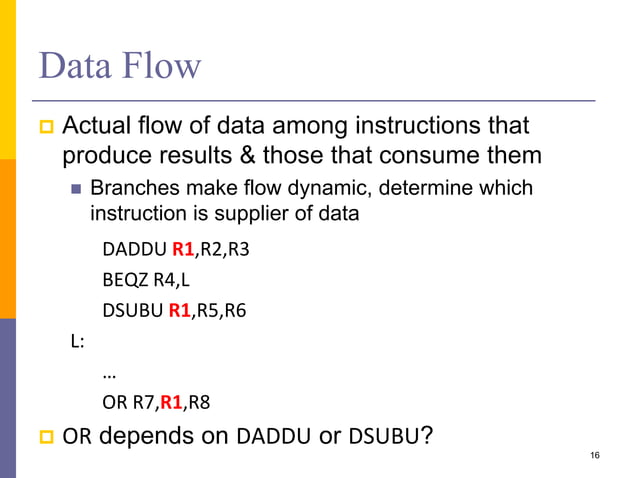Click the ellipsis line below label L

[109, 375]
